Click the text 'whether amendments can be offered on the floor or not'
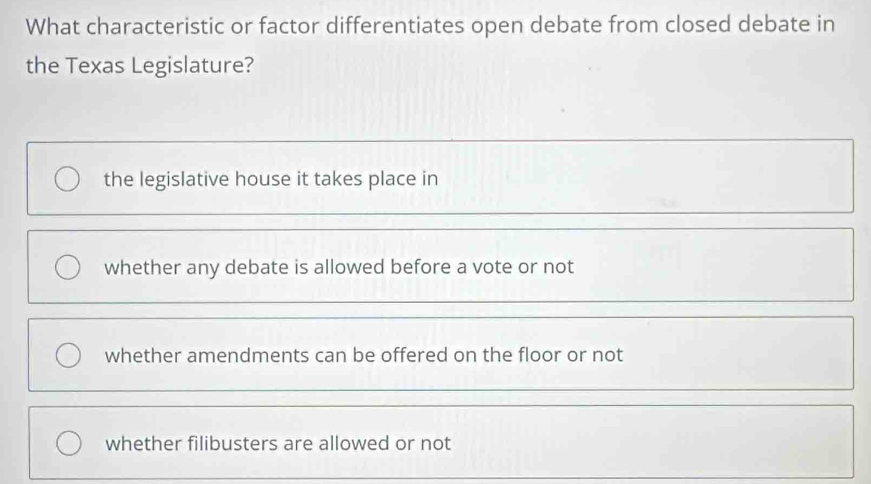 pyautogui.click(x=364, y=355)
